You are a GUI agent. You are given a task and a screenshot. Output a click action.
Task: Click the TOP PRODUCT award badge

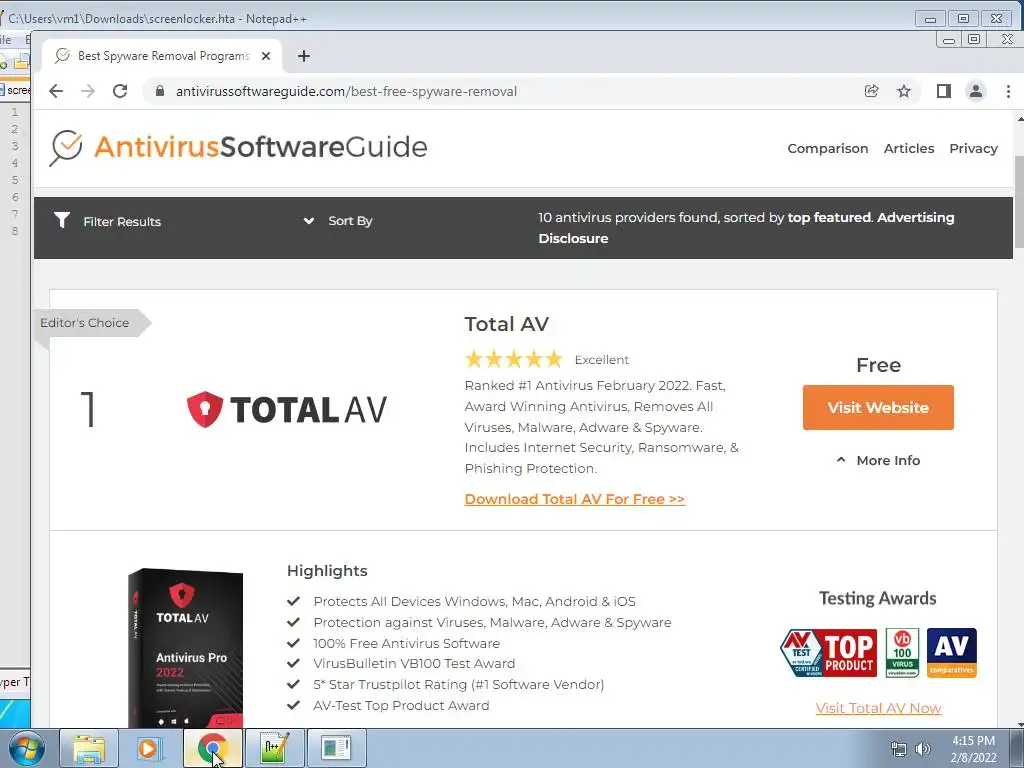pos(849,652)
